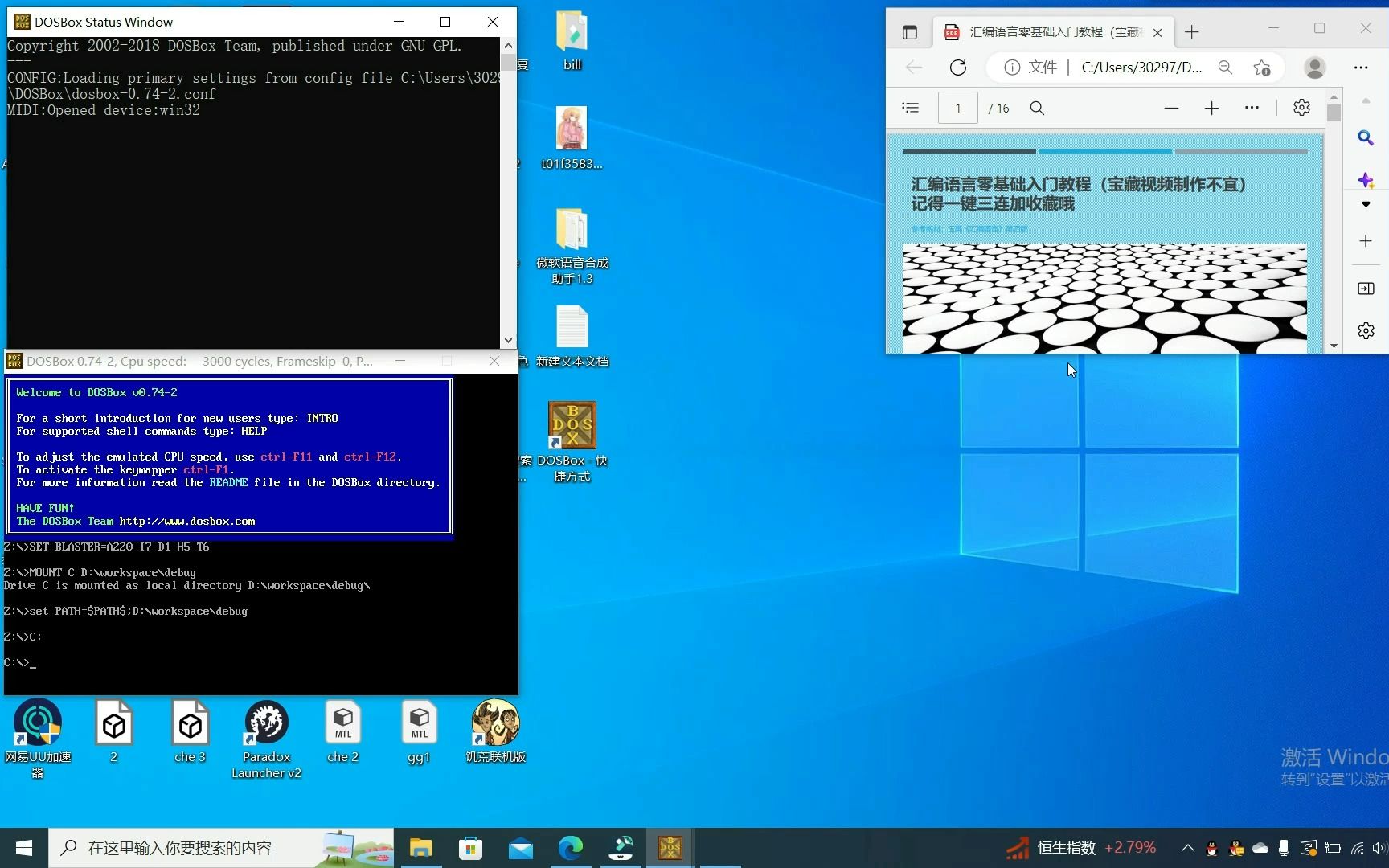Image resolution: width=1389 pixels, height=868 pixels.
Task: Select the gg1 MTL file
Action: (x=420, y=731)
